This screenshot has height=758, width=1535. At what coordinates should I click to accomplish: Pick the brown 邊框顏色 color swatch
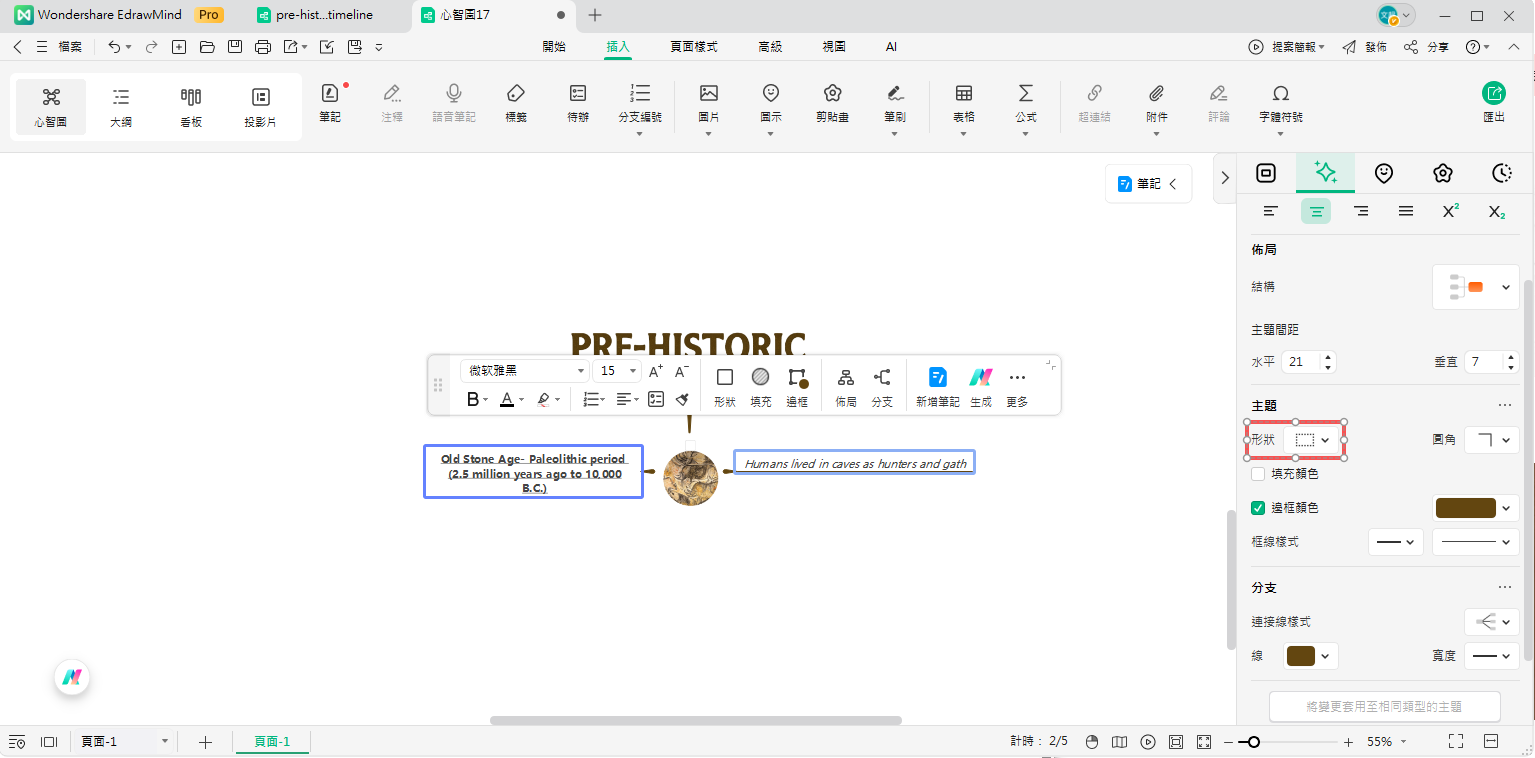click(1466, 508)
